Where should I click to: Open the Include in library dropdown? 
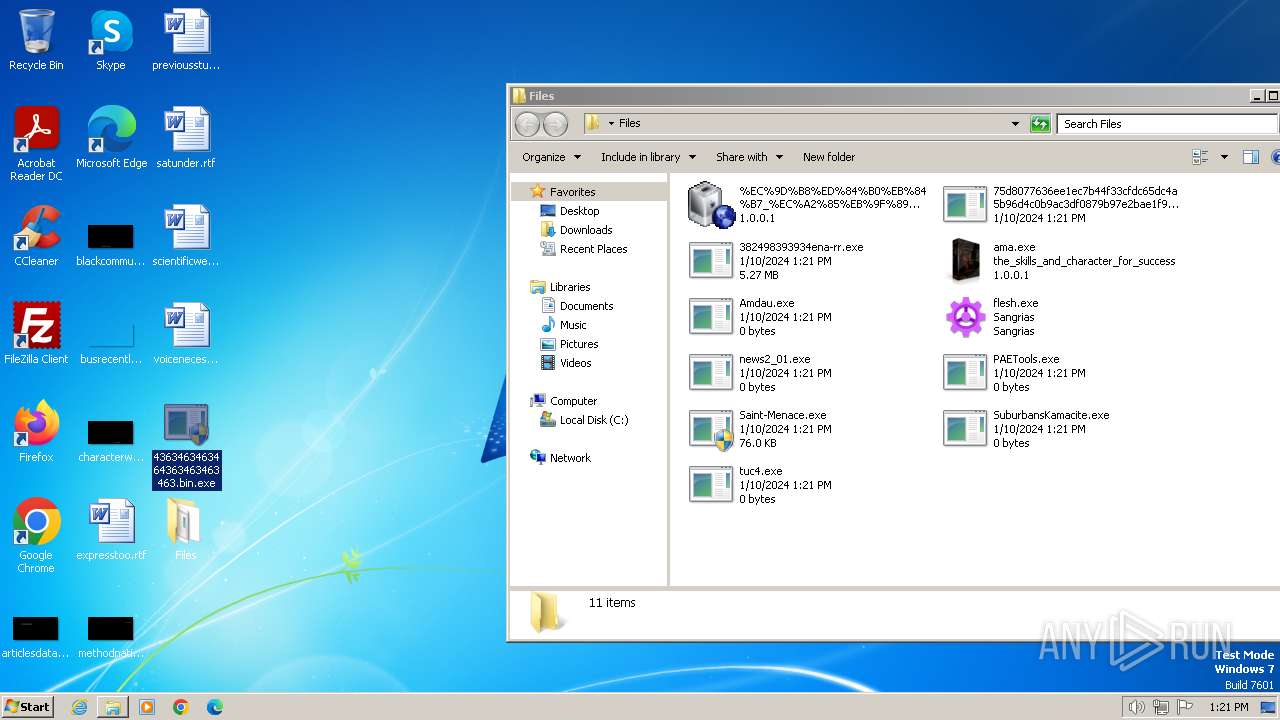pyautogui.click(x=648, y=157)
